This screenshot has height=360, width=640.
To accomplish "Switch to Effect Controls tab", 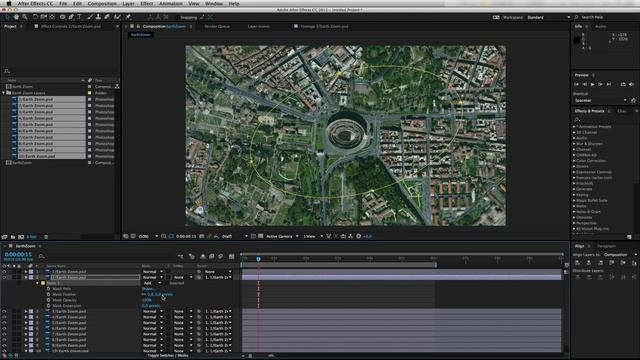I will click(x=70, y=27).
